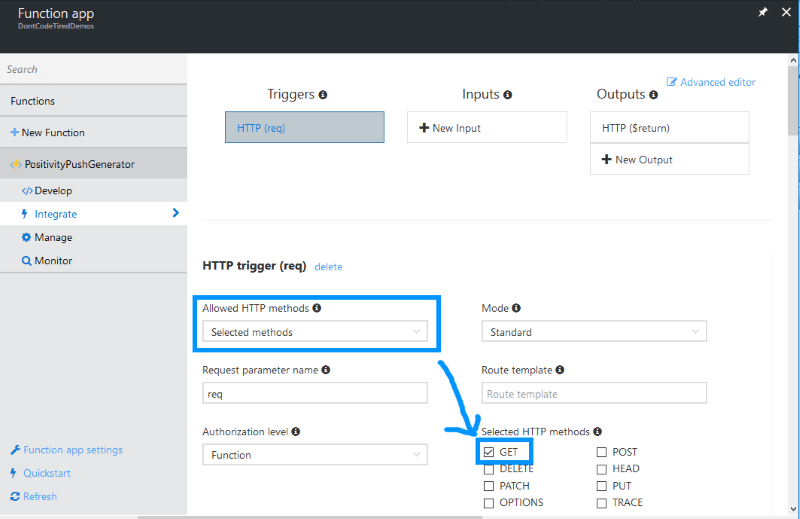
Task: Select the HTTP ($return) output
Action: (x=670, y=128)
